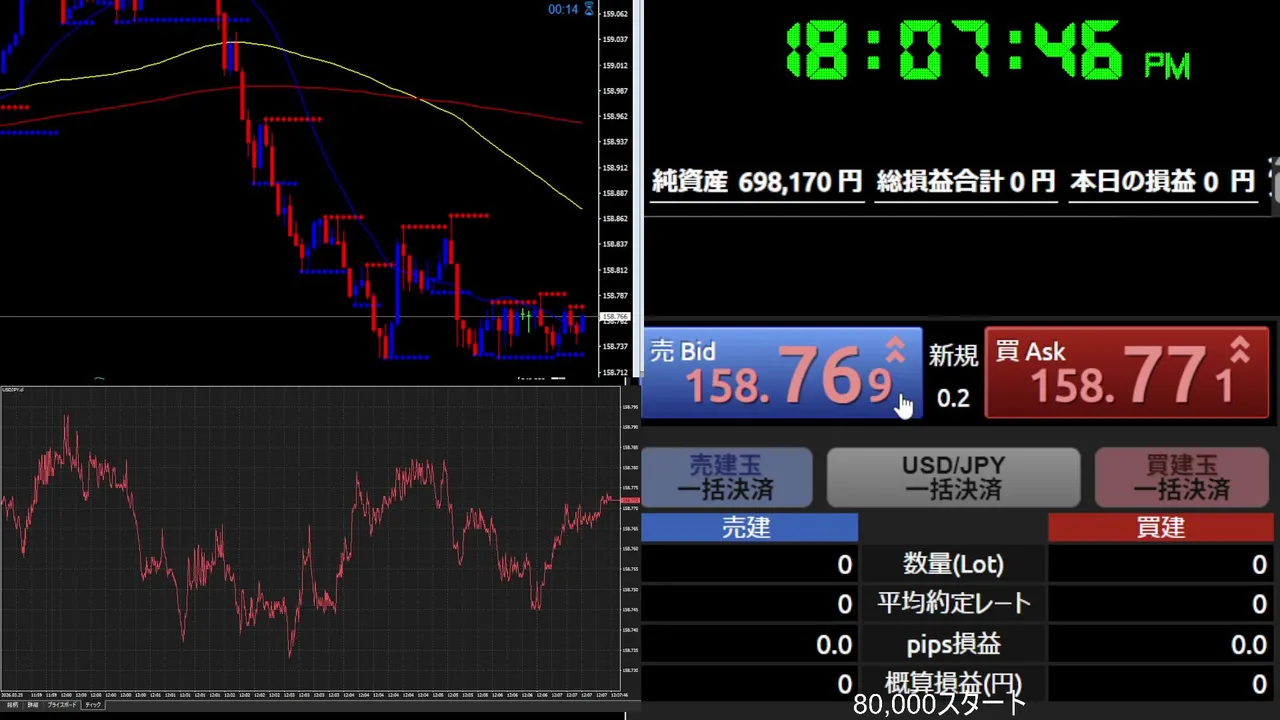The width and height of the screenshot is (1280, 720).
Task: Click the blue 売 Bid 158.769 sell button
Action: click(x=782, y=373)
